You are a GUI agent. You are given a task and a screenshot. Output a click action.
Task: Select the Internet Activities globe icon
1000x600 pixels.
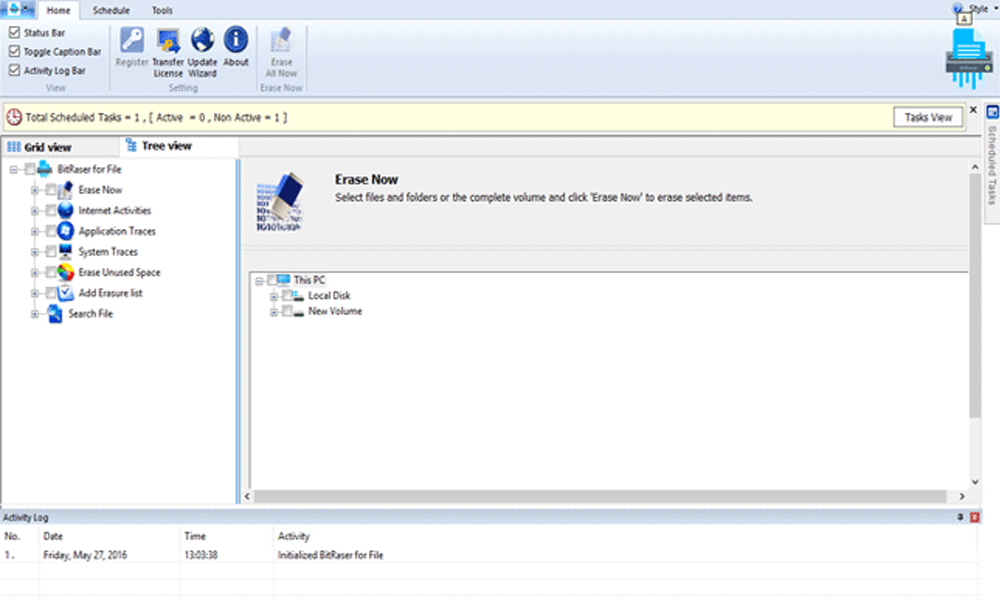click(x=66, y=210)
